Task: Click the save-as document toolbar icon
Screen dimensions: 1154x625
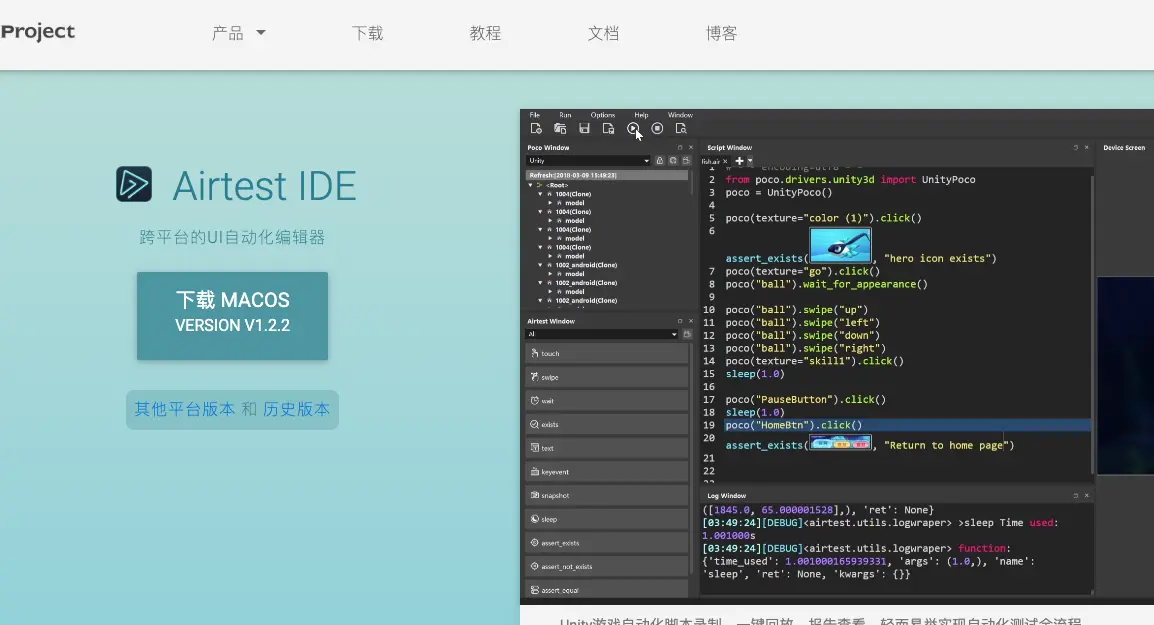Action: (x=609, y=129)
